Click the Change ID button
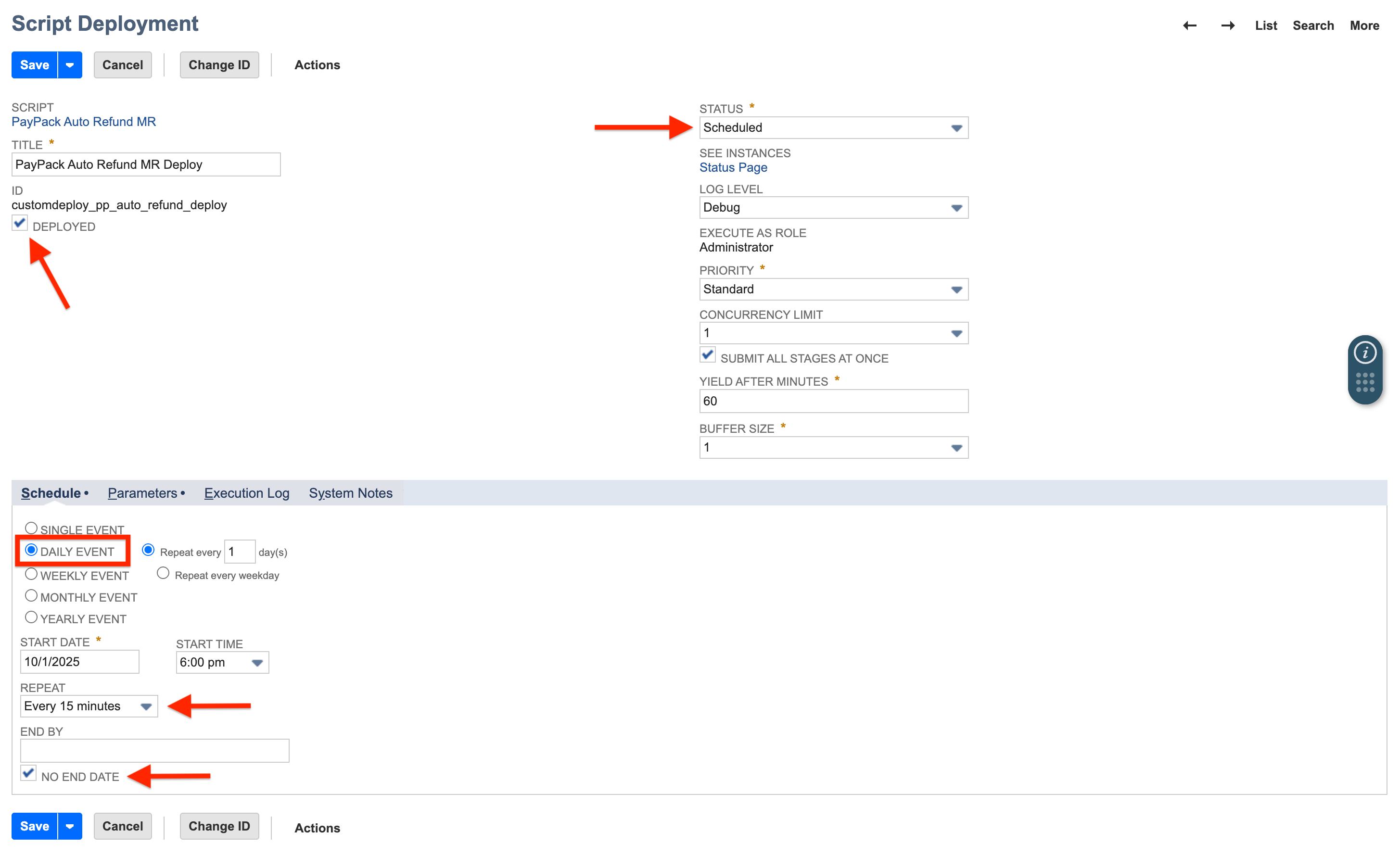 coord(219,64)
